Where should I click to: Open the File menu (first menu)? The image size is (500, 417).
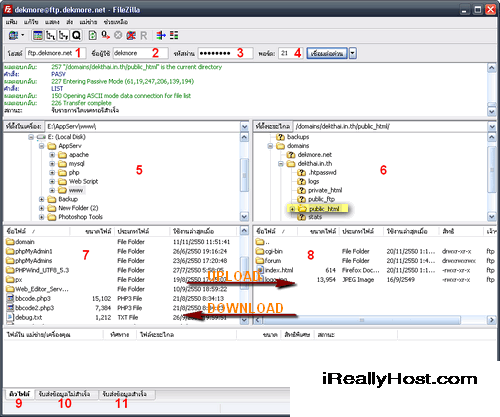[x=11, y=22]
